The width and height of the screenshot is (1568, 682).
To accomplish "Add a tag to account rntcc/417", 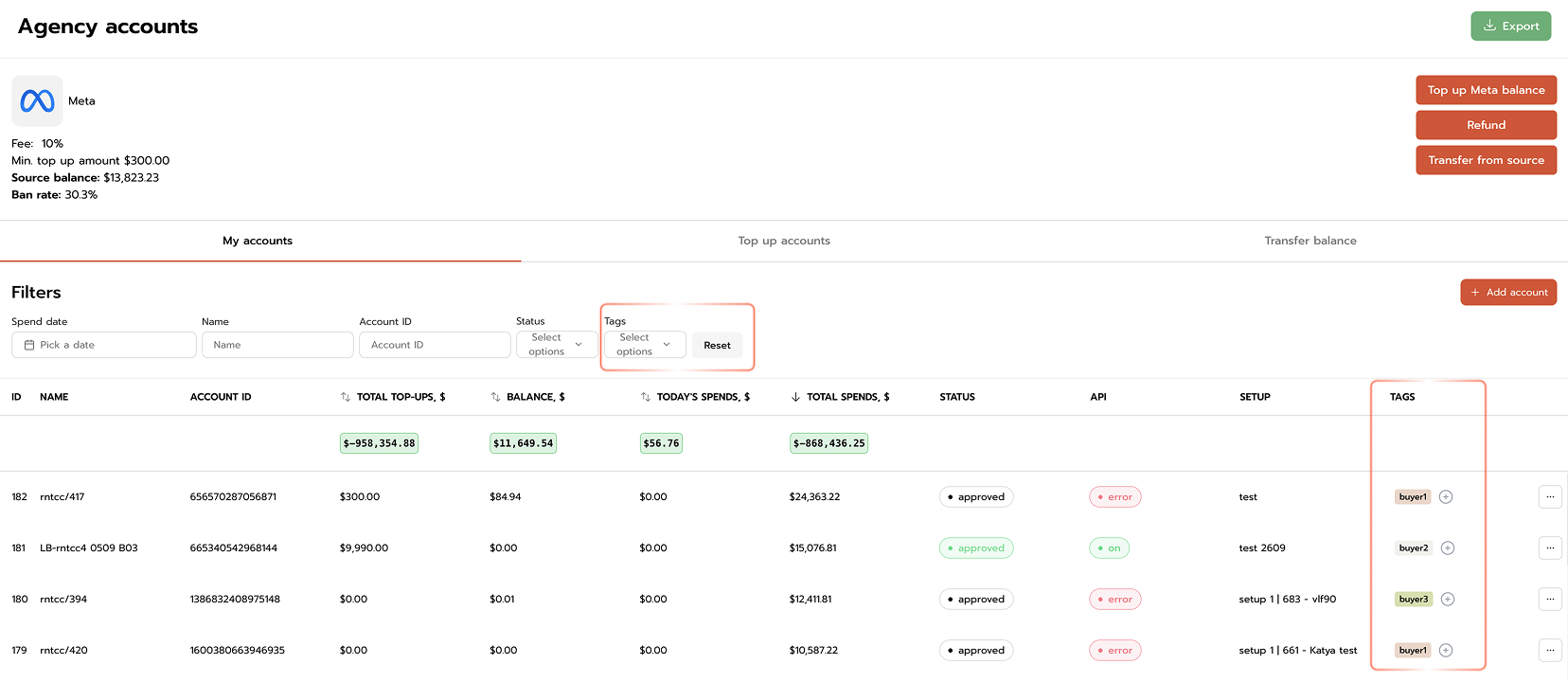I will [x=1446, y=497].
